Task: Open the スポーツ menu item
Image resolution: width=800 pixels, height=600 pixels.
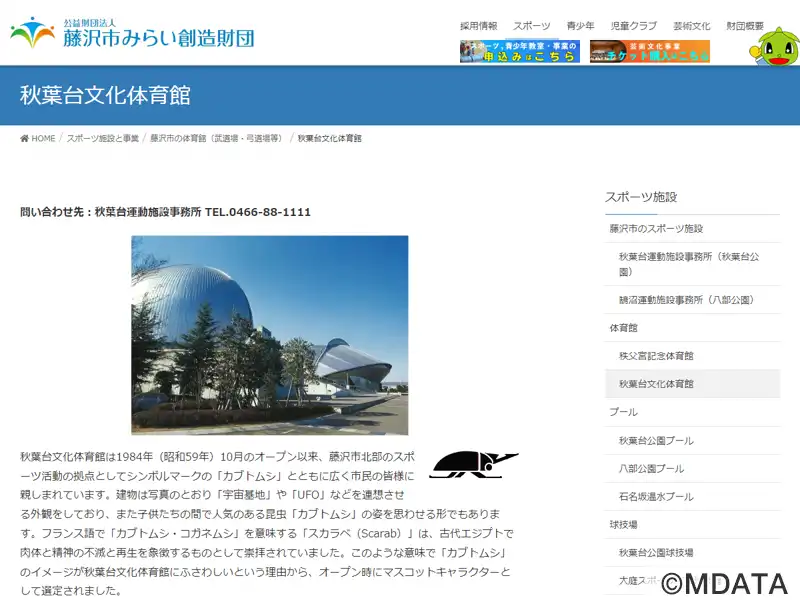Action: [x=532, y=26]
